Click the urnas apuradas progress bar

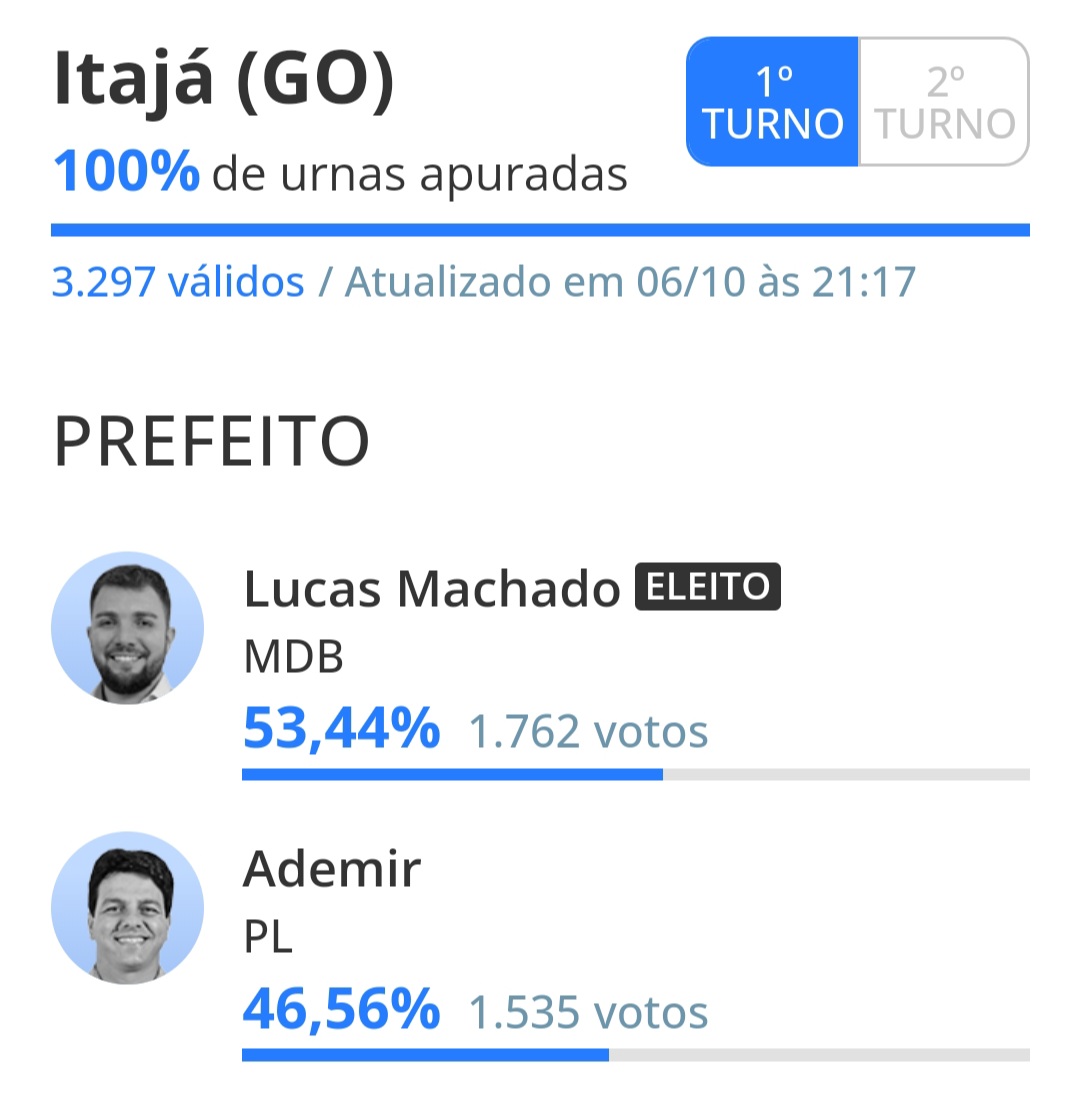tap(540, 230)
